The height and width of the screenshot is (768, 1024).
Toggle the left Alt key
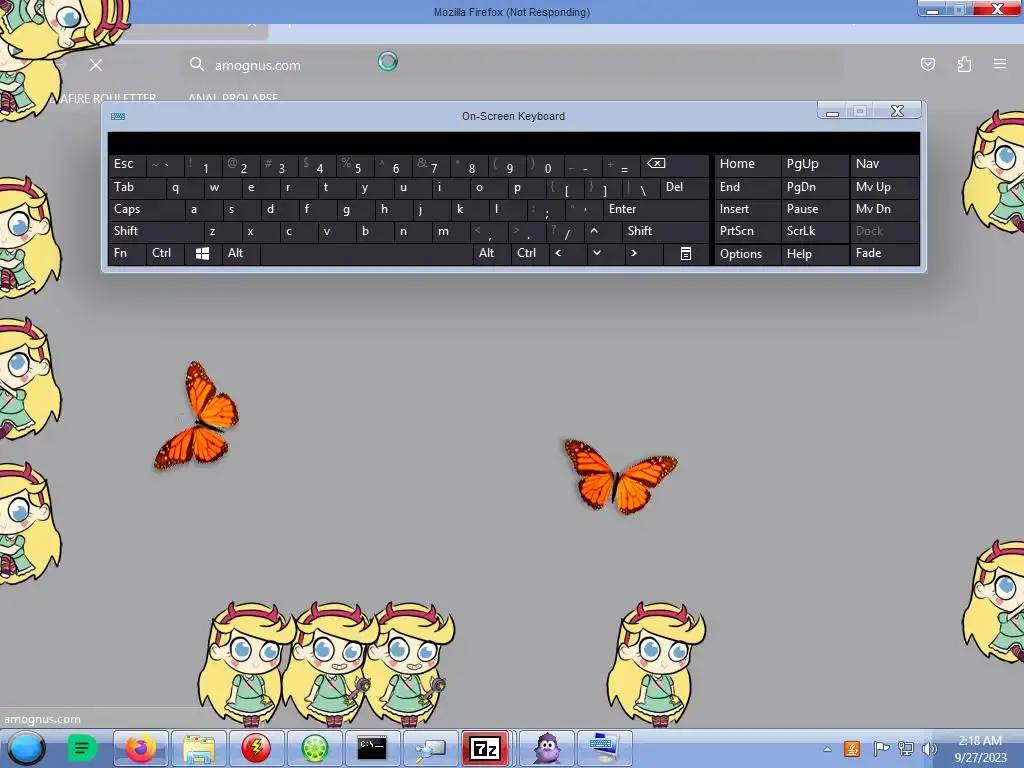click(241, 253)
